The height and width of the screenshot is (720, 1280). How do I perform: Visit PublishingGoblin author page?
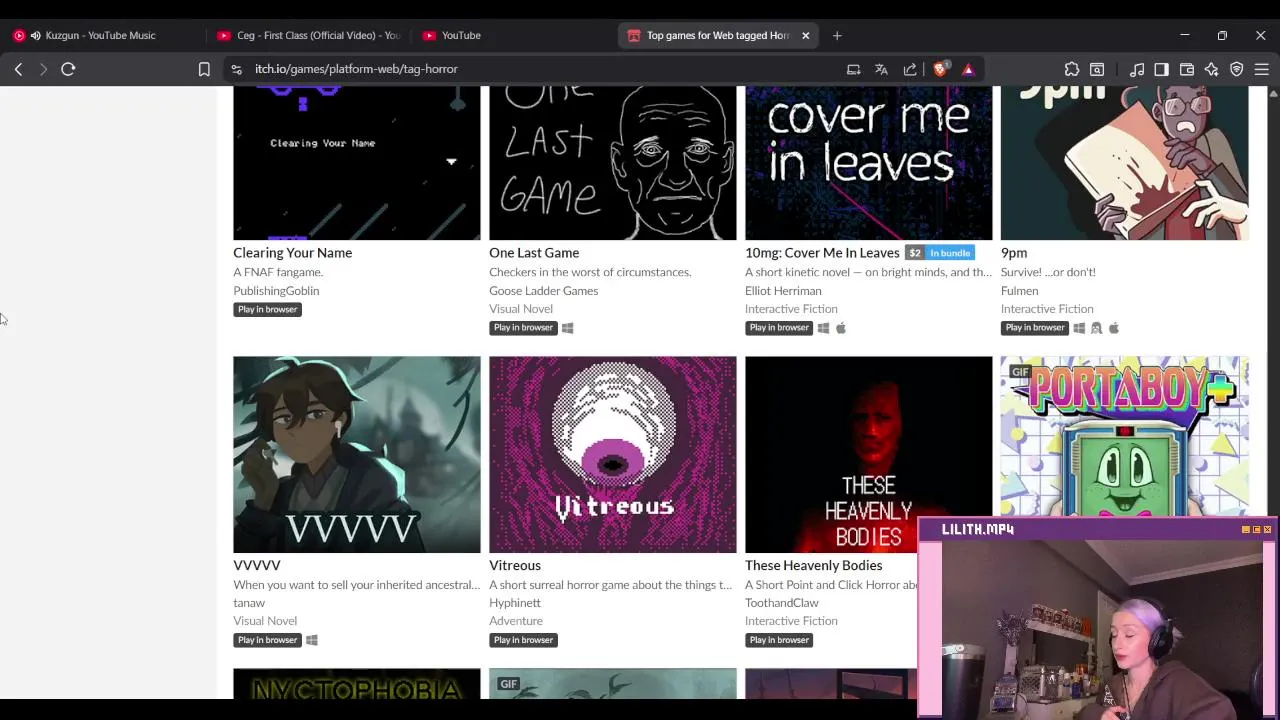click(x=276, y=291)
